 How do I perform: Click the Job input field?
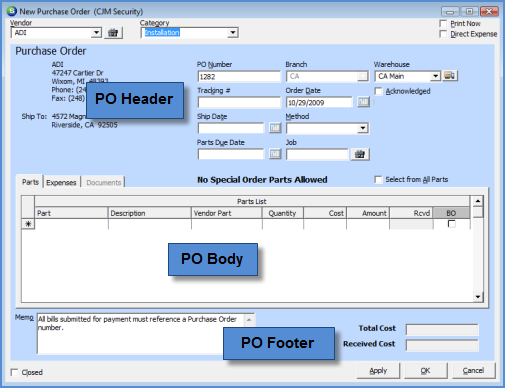(x=317, y=154)
